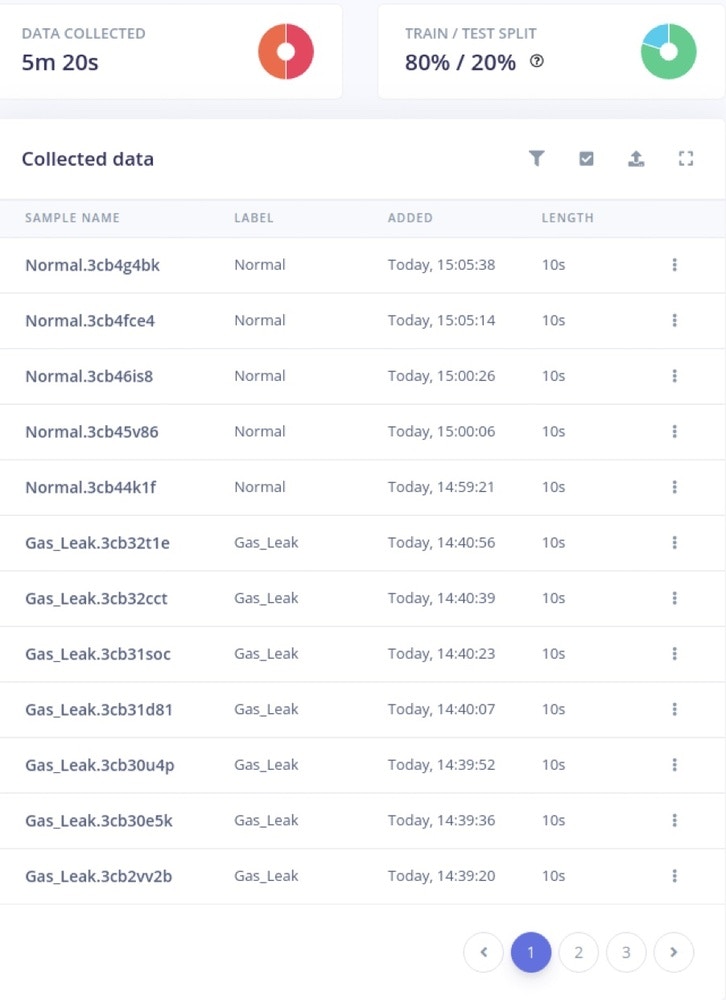Screen dimensions: 726x1000
Task: Click the train/test split green donut chart
Action: click(669, 52)
